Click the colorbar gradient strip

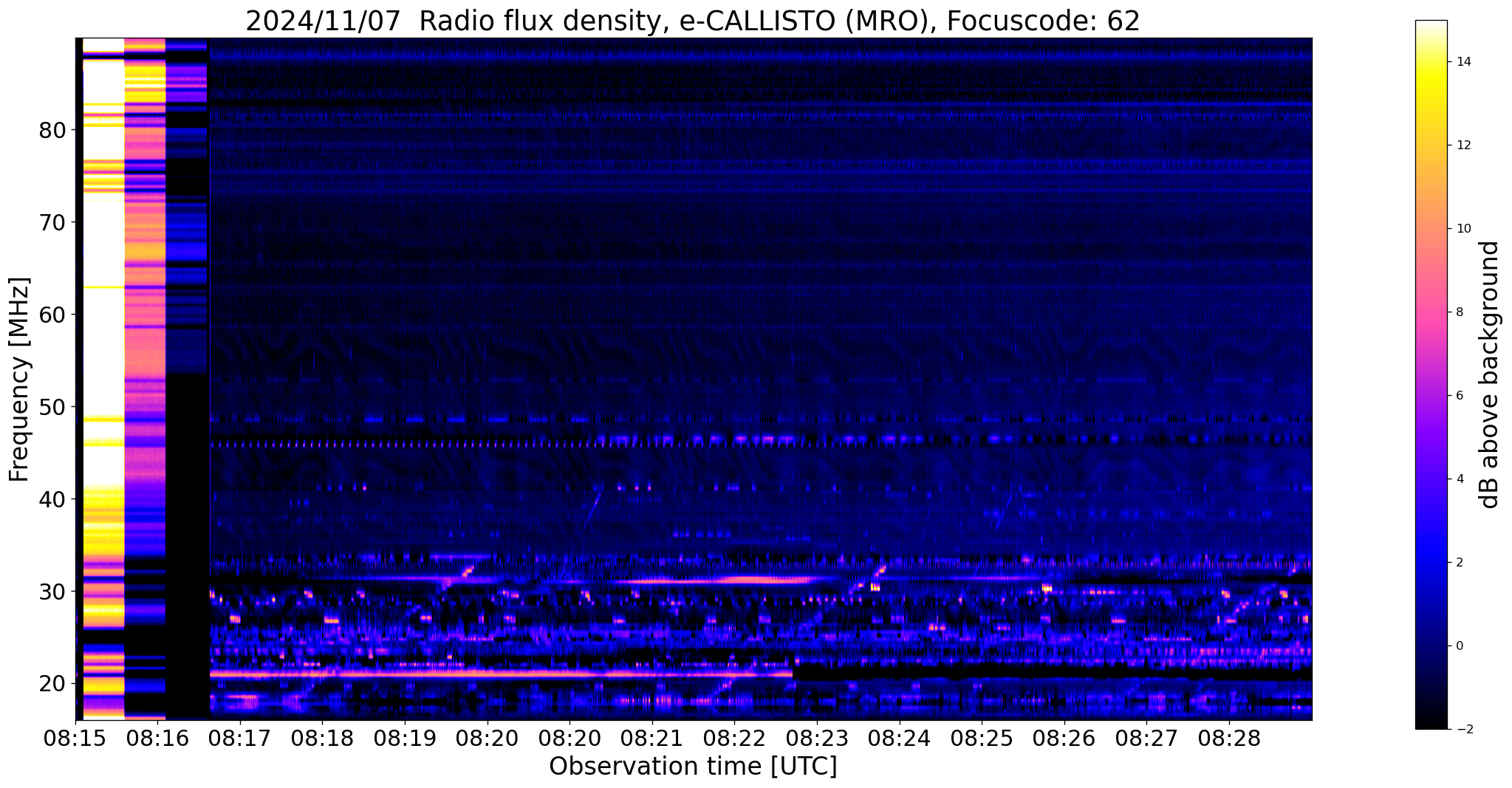[x=1431, y=374]
